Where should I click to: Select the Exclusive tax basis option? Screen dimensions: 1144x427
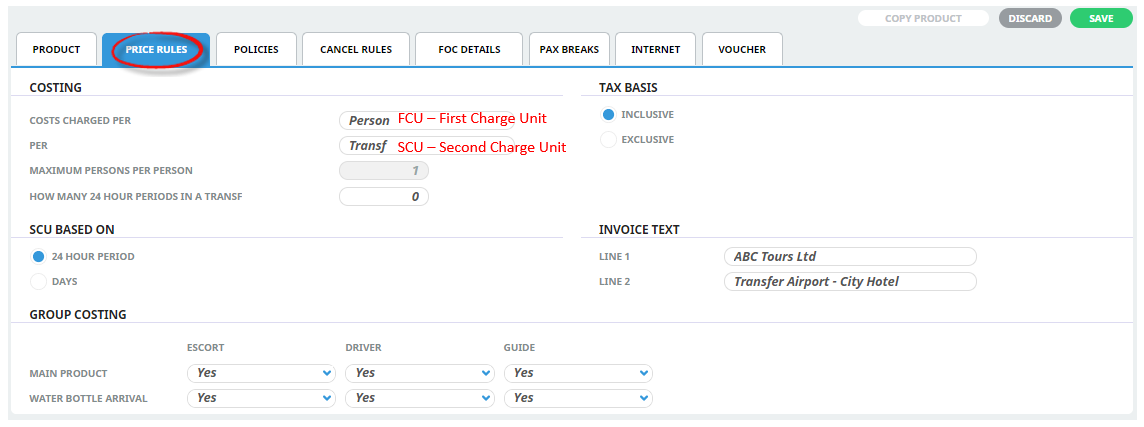coord(608,140)
